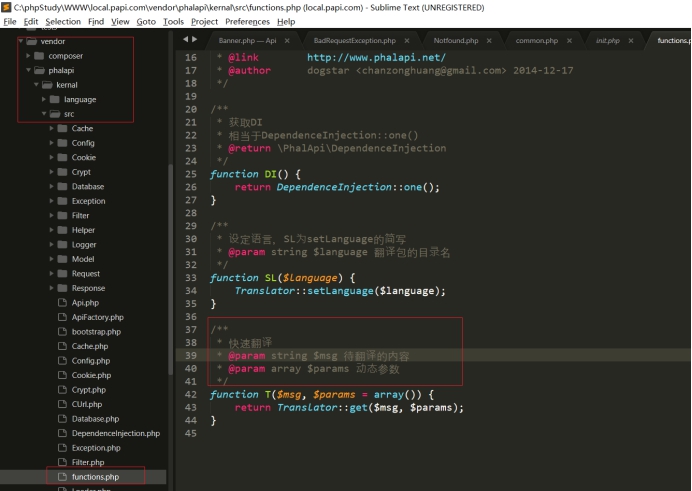The height and width of the screenshot is (491, 692).
Task: Click the Request folder icon
Action: [x=63, y=274]
